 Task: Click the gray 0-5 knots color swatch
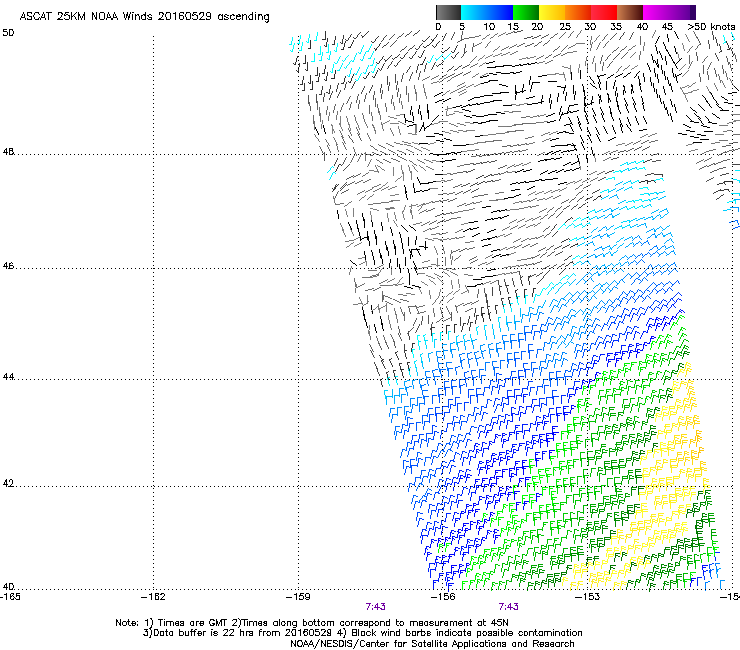click(x=449, y=12)
